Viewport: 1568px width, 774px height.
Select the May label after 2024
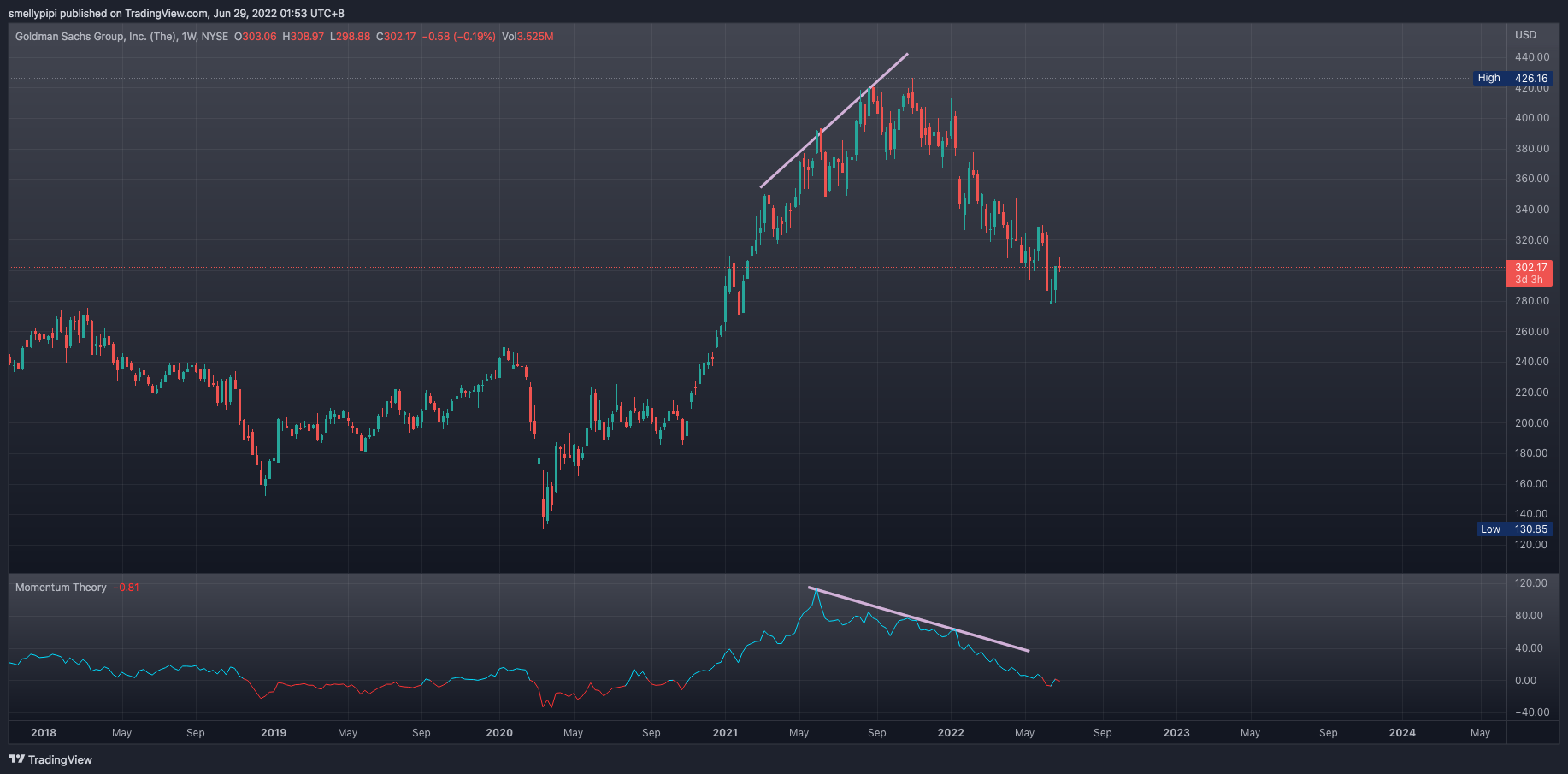(1480, 733)
